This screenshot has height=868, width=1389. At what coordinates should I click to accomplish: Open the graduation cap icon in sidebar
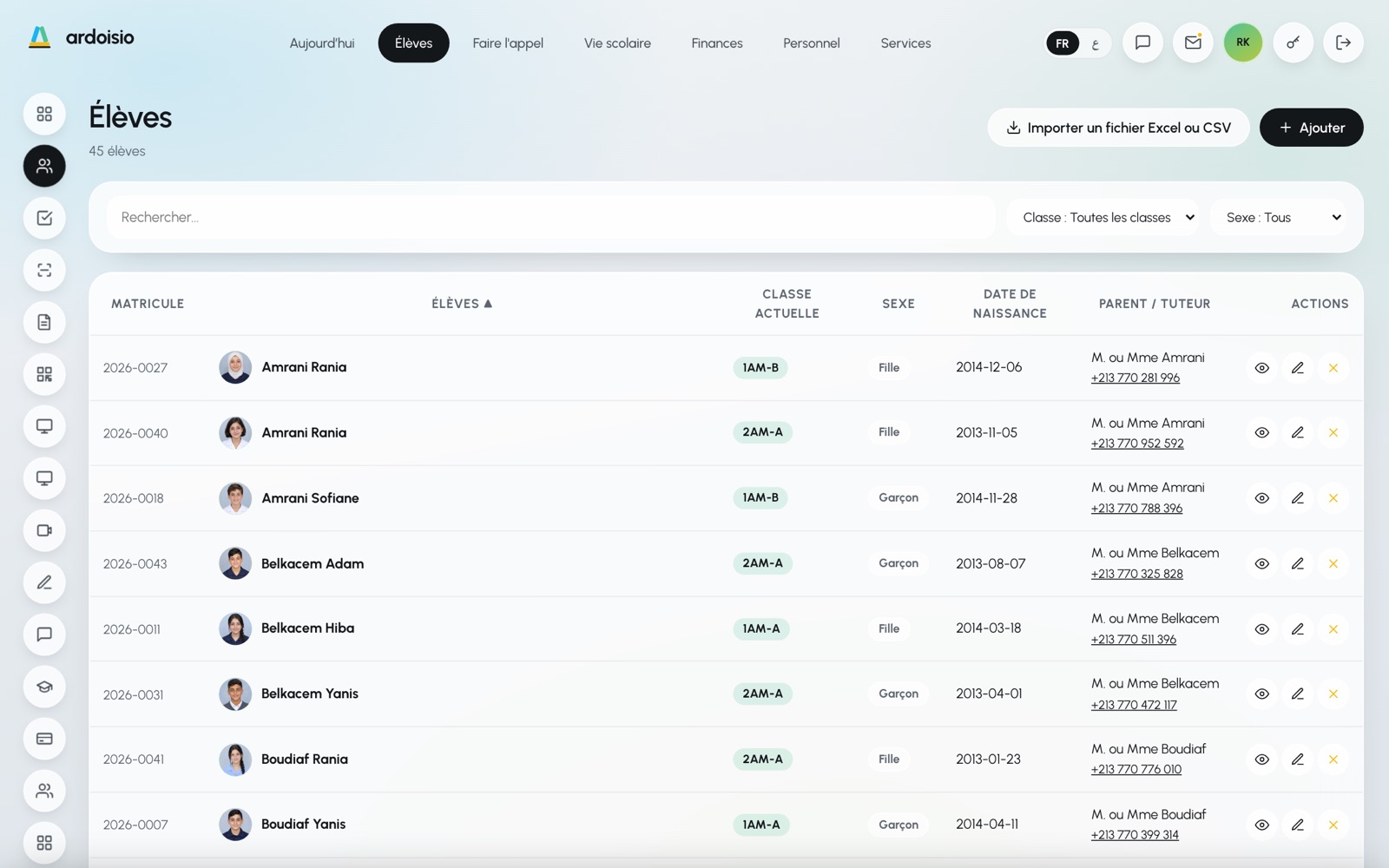(x=44, y=687)
